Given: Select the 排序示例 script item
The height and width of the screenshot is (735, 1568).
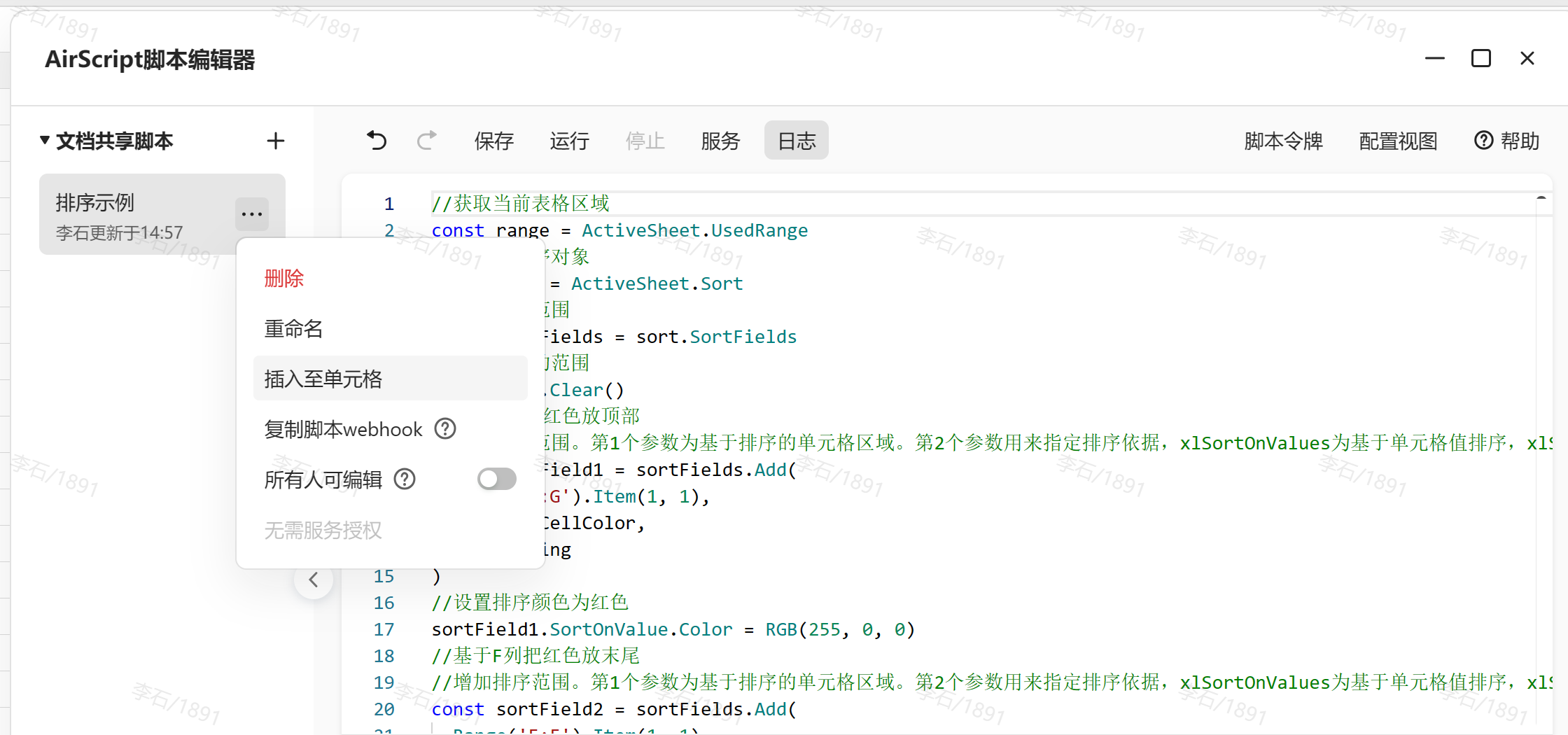Looking at the screenshot, I should (x=162, y=214).
